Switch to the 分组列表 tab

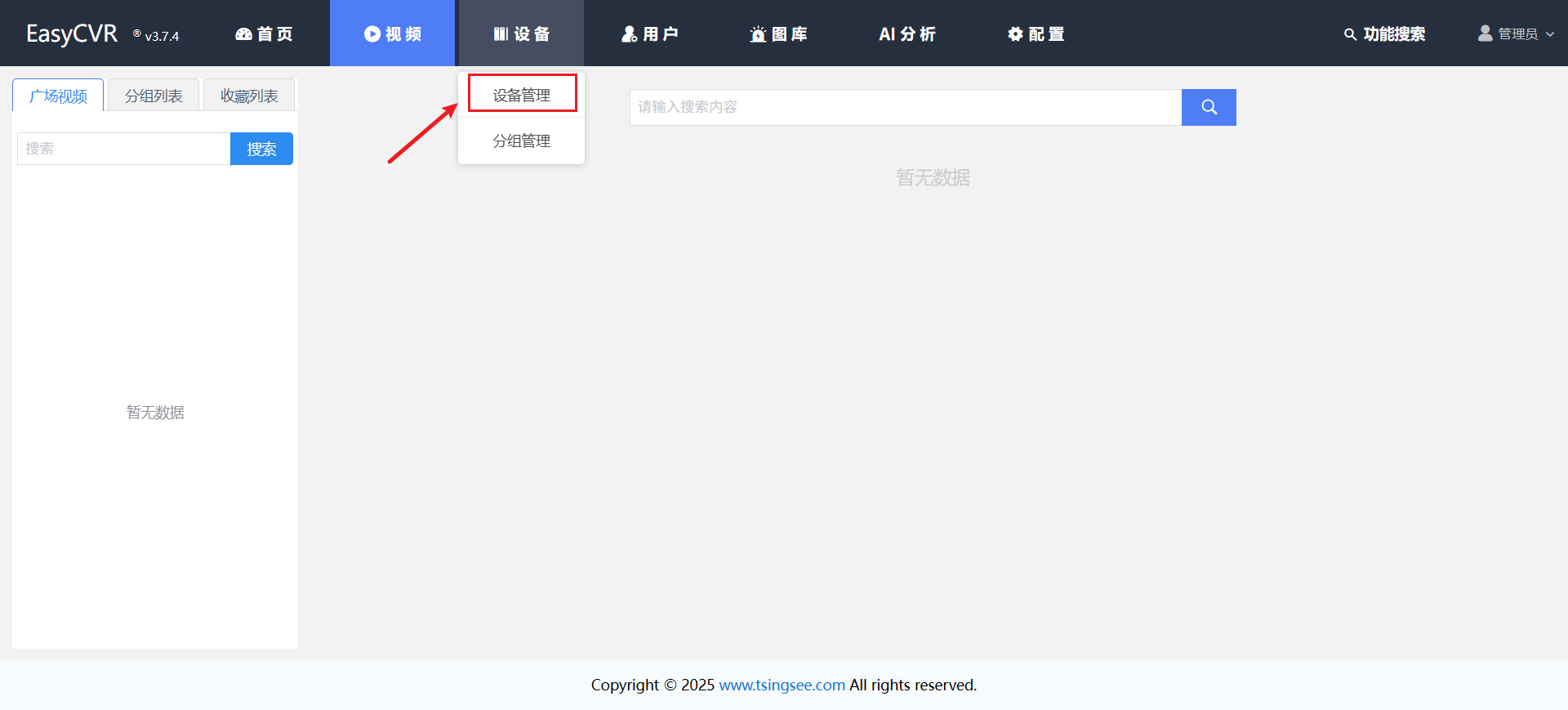tap(154, 96)
